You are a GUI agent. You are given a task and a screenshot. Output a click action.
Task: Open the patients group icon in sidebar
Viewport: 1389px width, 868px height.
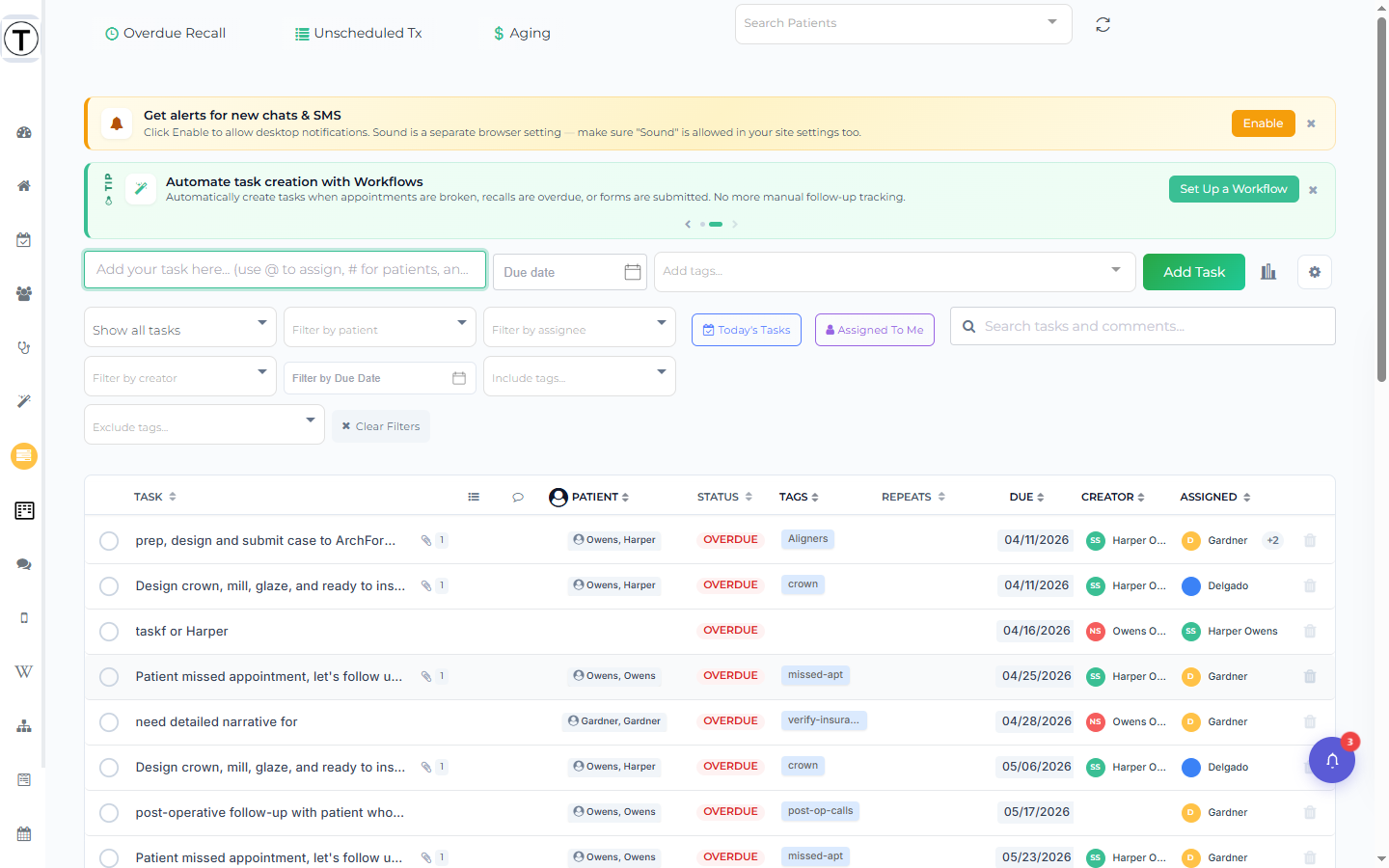[24, 294]
